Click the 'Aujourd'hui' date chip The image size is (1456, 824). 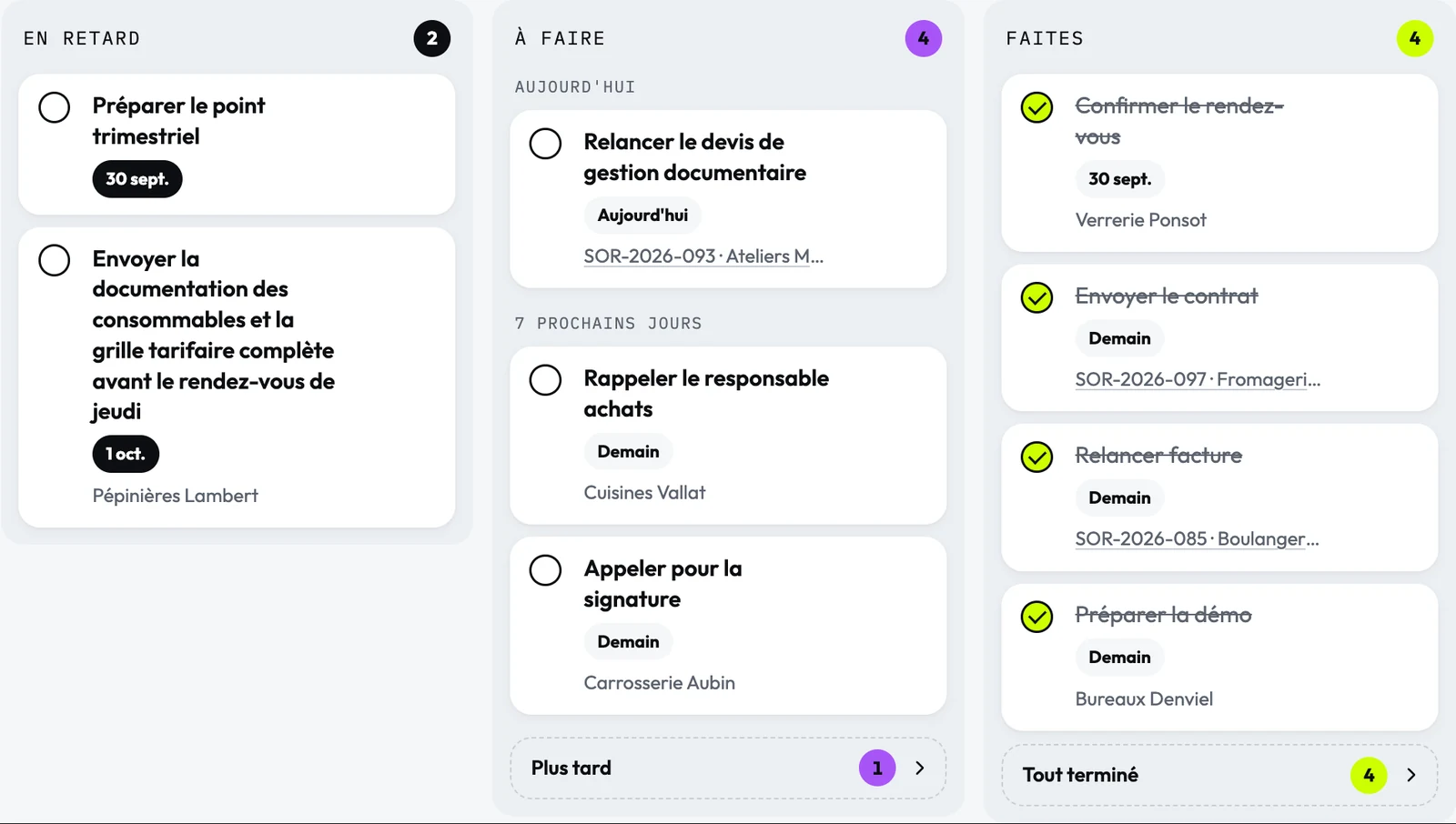[x=642, y=216]
